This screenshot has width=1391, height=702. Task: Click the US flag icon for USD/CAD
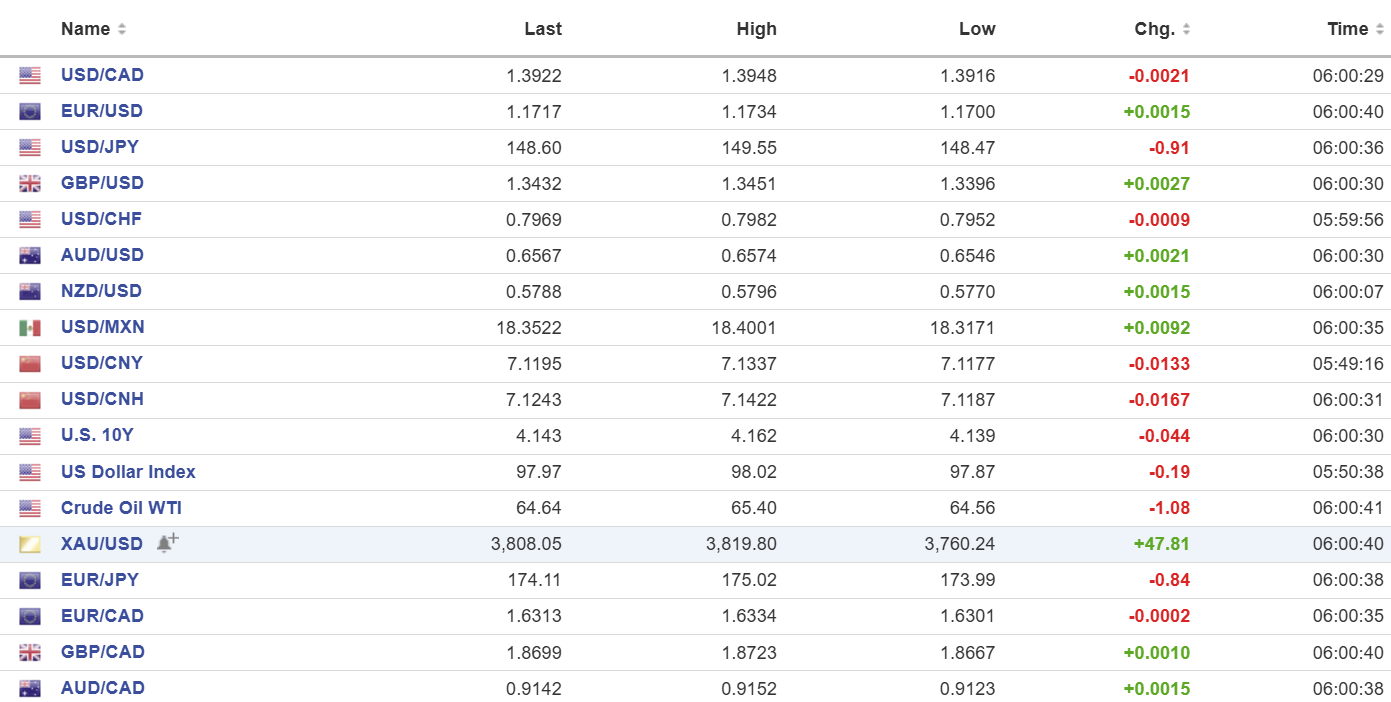(30, 76)
